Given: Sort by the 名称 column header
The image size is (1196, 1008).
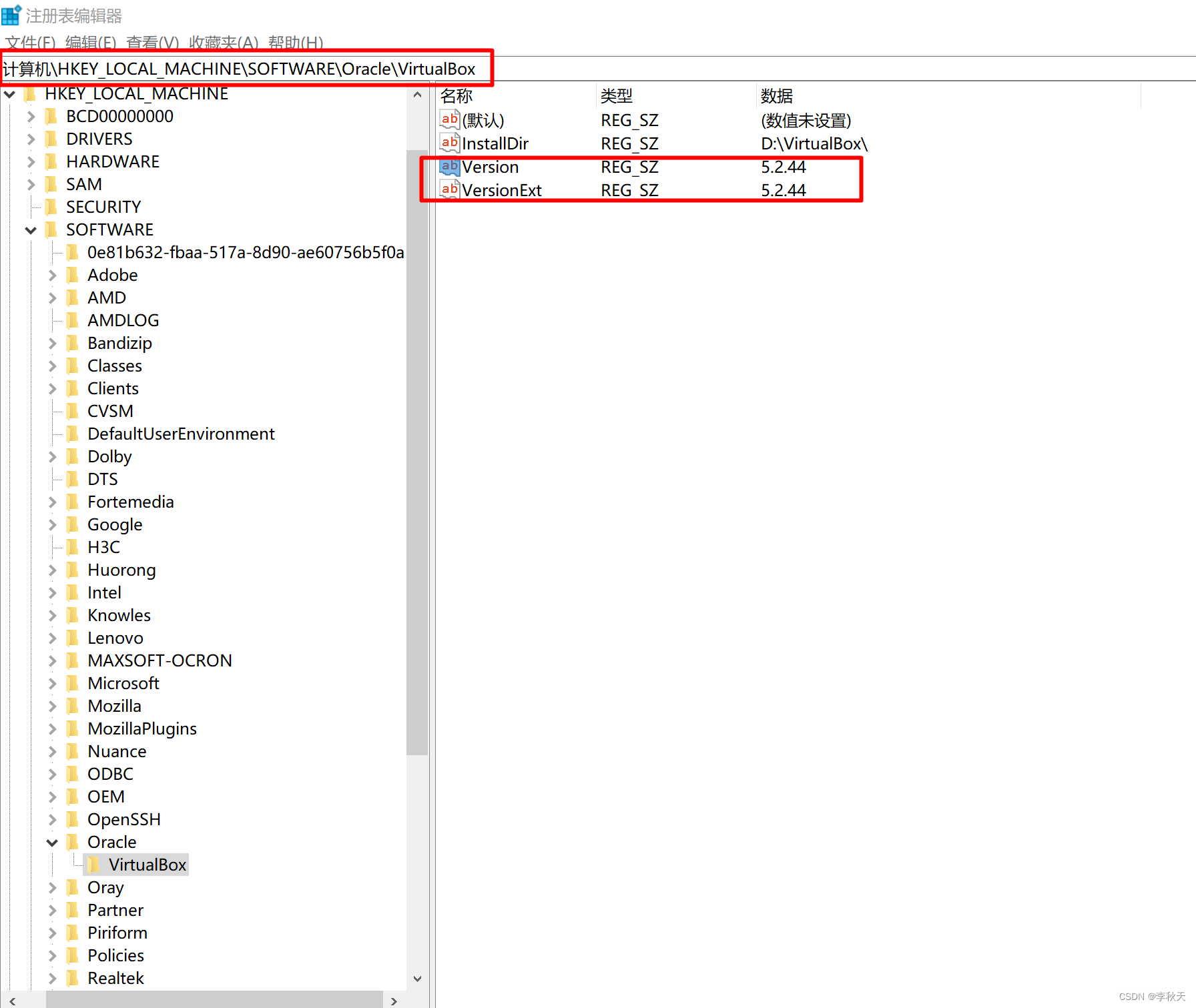Looking at the screenshot, I should (x=515, y=96).
